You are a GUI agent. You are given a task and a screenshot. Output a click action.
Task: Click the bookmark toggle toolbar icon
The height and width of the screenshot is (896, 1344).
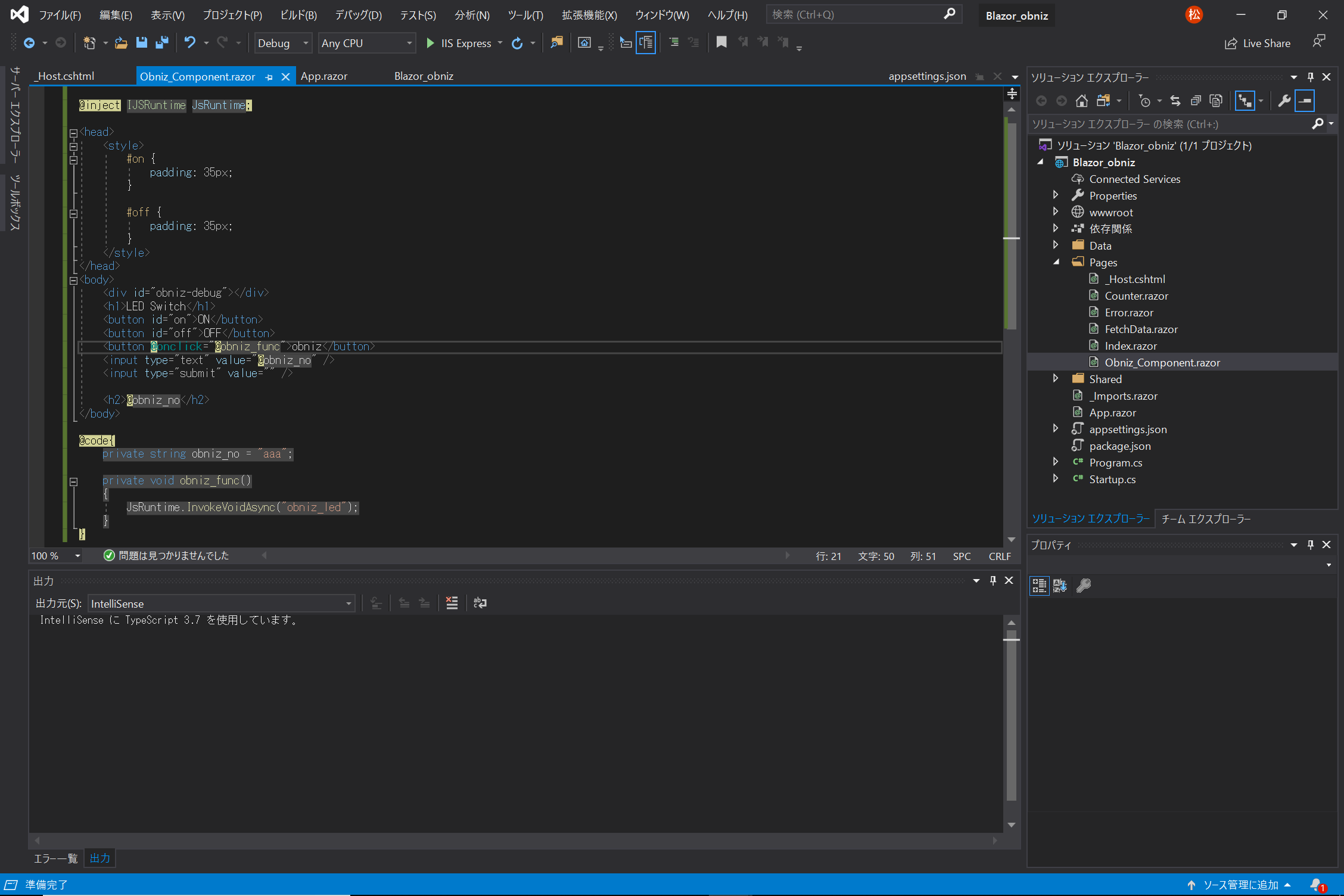721,42
